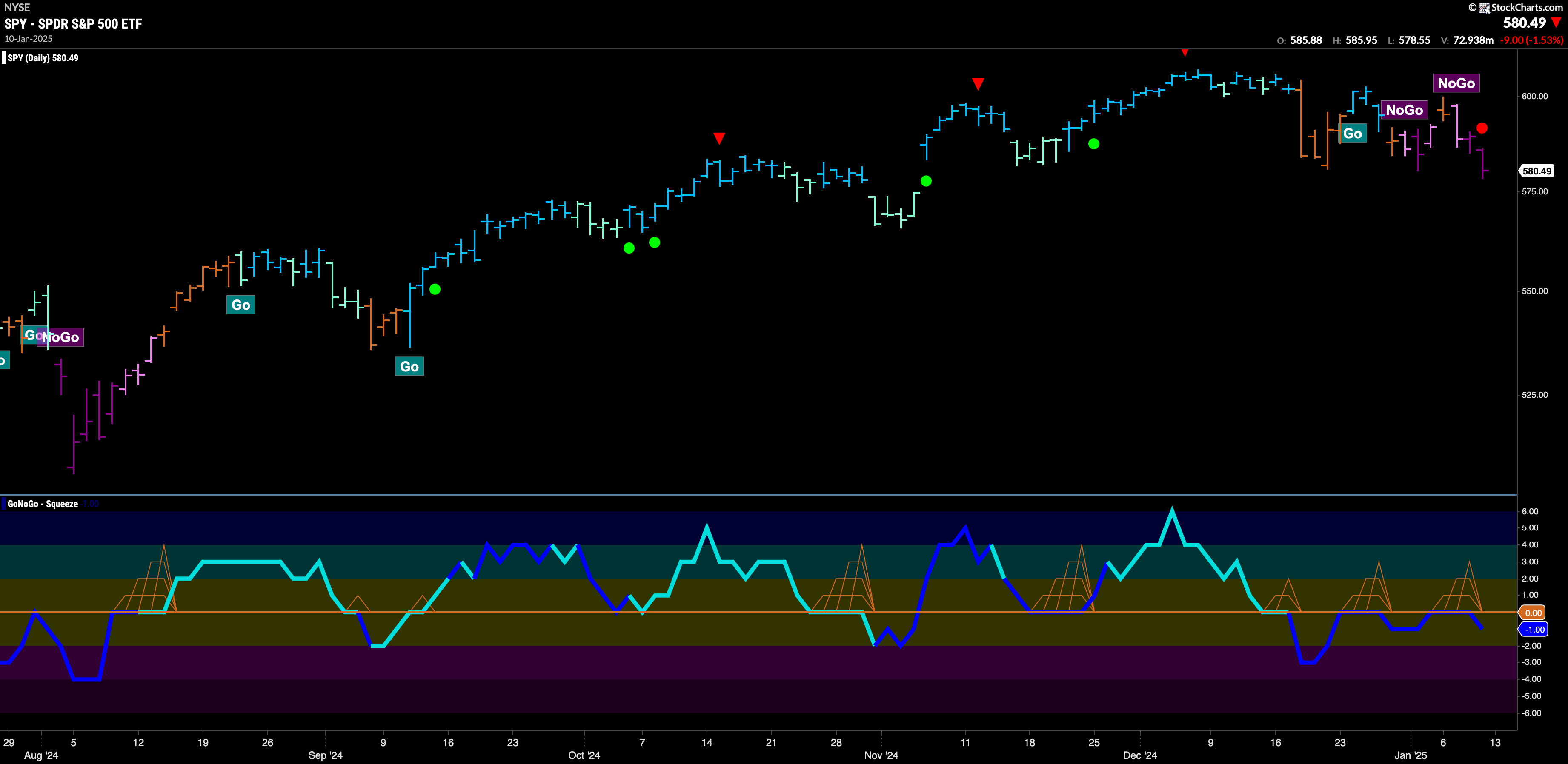Click the oscillator peak in early December
This screenshot has height=764, width=1568.
coord(1172,511)
